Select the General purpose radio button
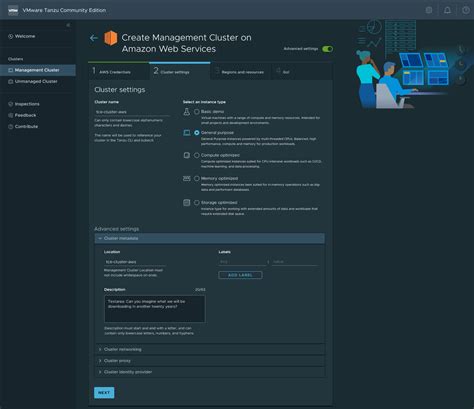Image resolution: width=474 pixels, height=409 pixels. point(197,133)
